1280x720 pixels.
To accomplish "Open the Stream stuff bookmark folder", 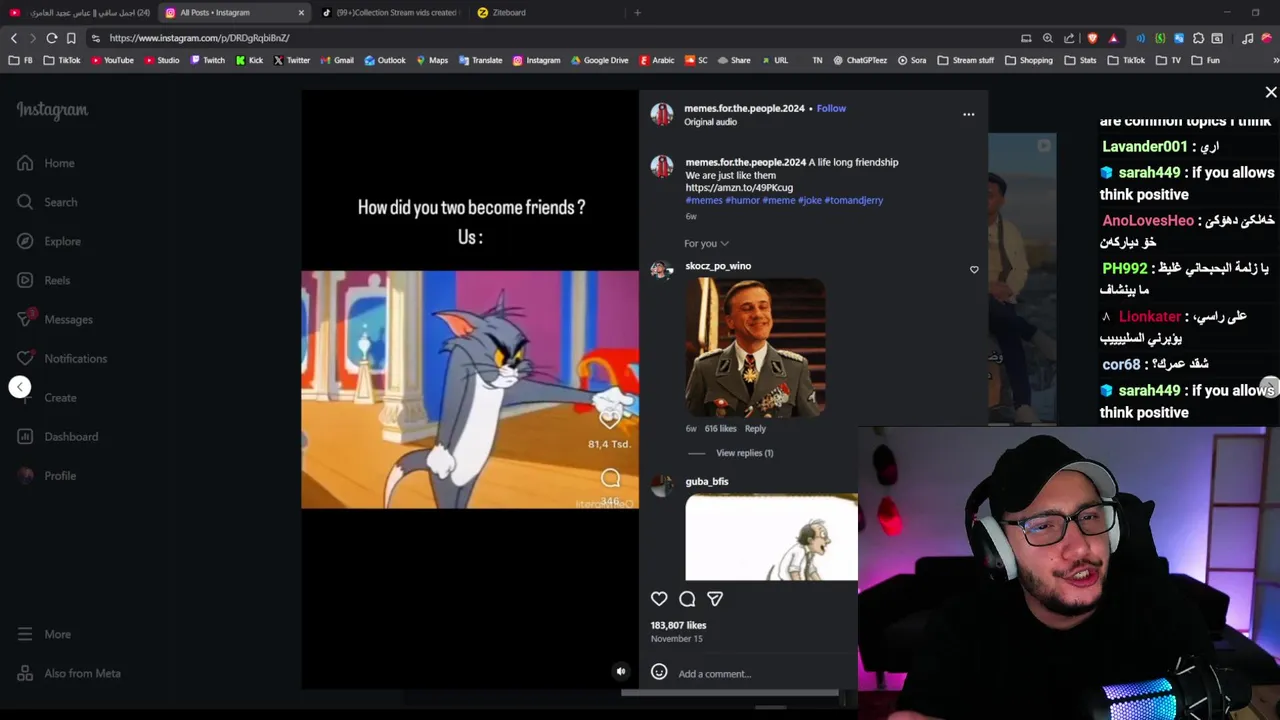I will pos(966,60).
